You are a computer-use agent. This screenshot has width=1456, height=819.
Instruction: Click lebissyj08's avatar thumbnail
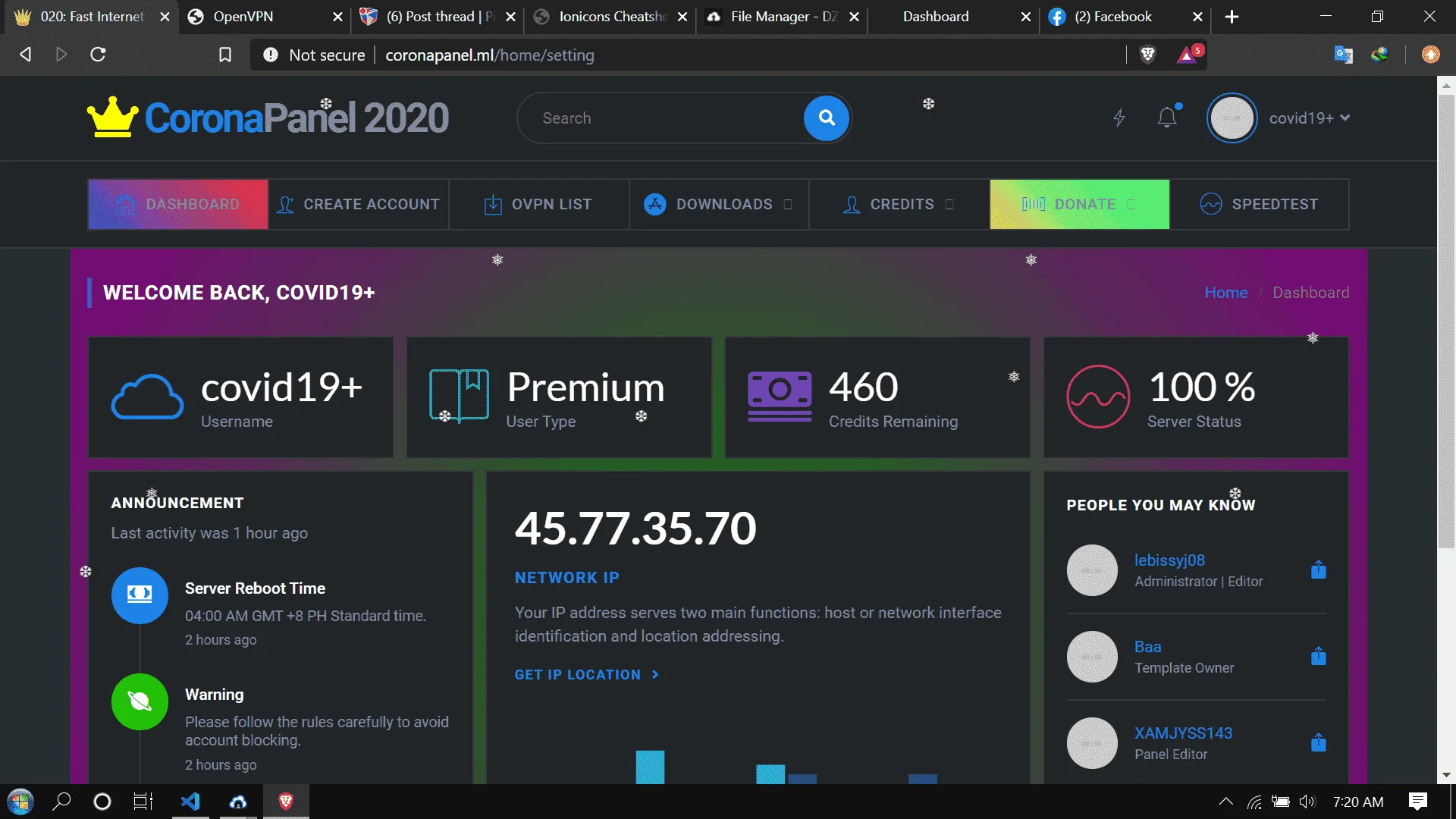(x=1092, y=570)
